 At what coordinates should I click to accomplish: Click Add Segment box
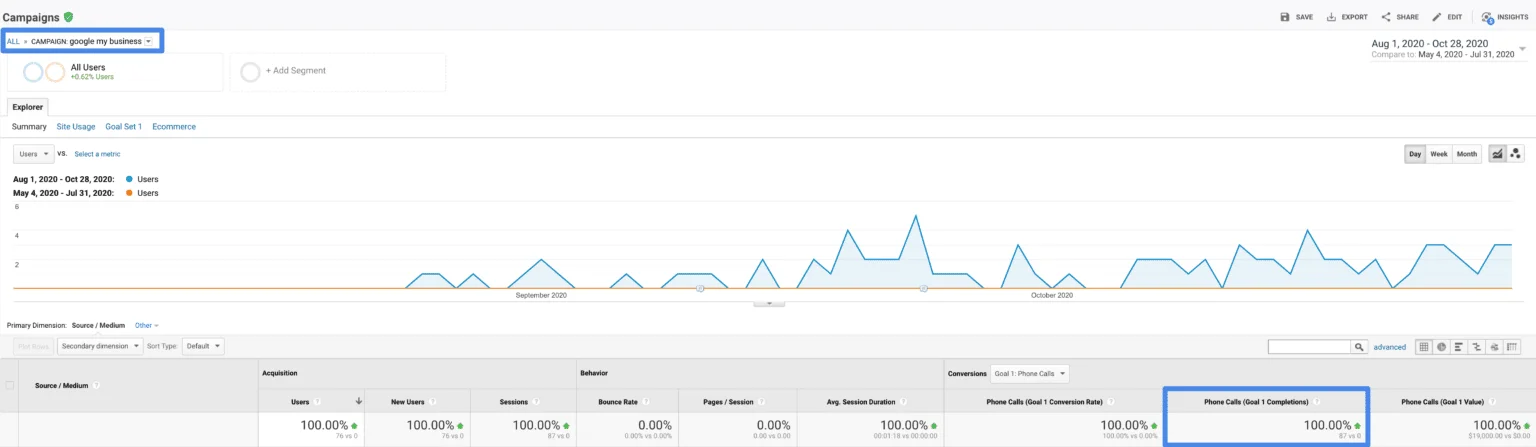338,71
